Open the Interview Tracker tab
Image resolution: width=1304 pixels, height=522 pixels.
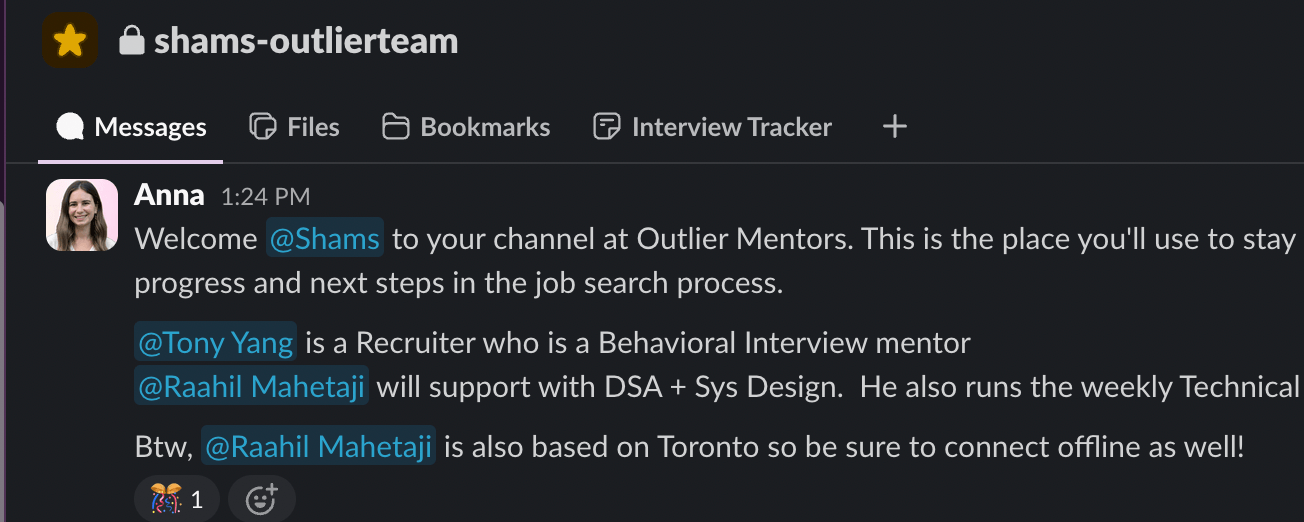click(x=712, y=128)
